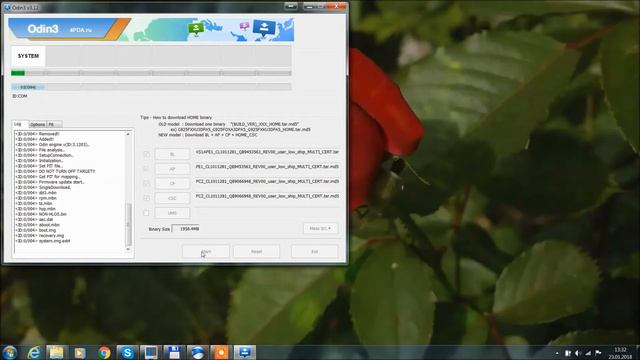640x360 pixels.
Task: Click the ID:COM port indicator box
Action: 28,87
